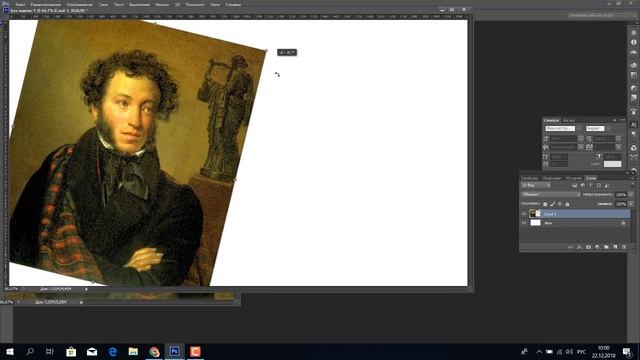
Task: Hide the Фон layer with eye icon
Action: 524,223
